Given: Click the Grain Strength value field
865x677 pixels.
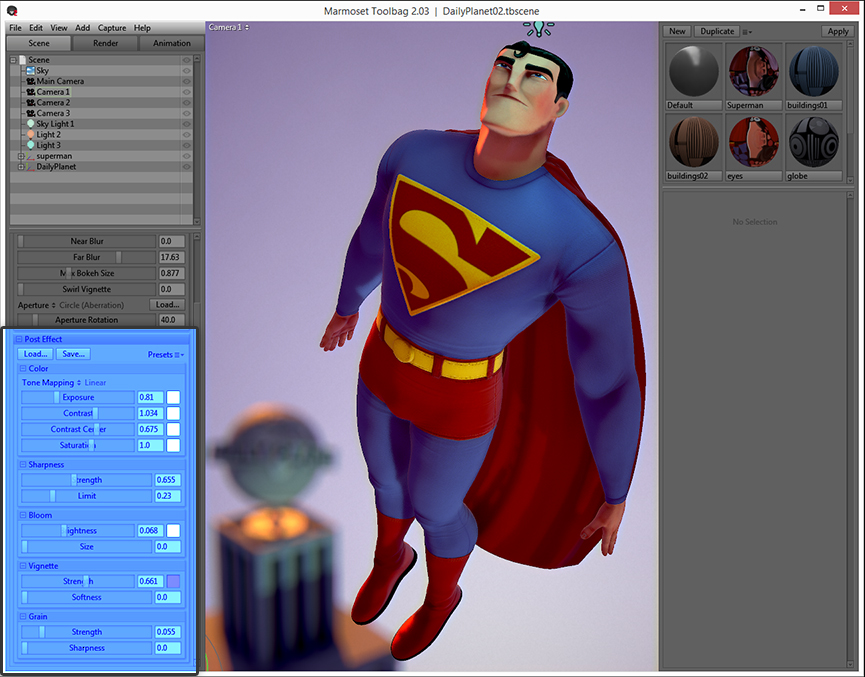Looking at the screenshot, I should 167,632.
